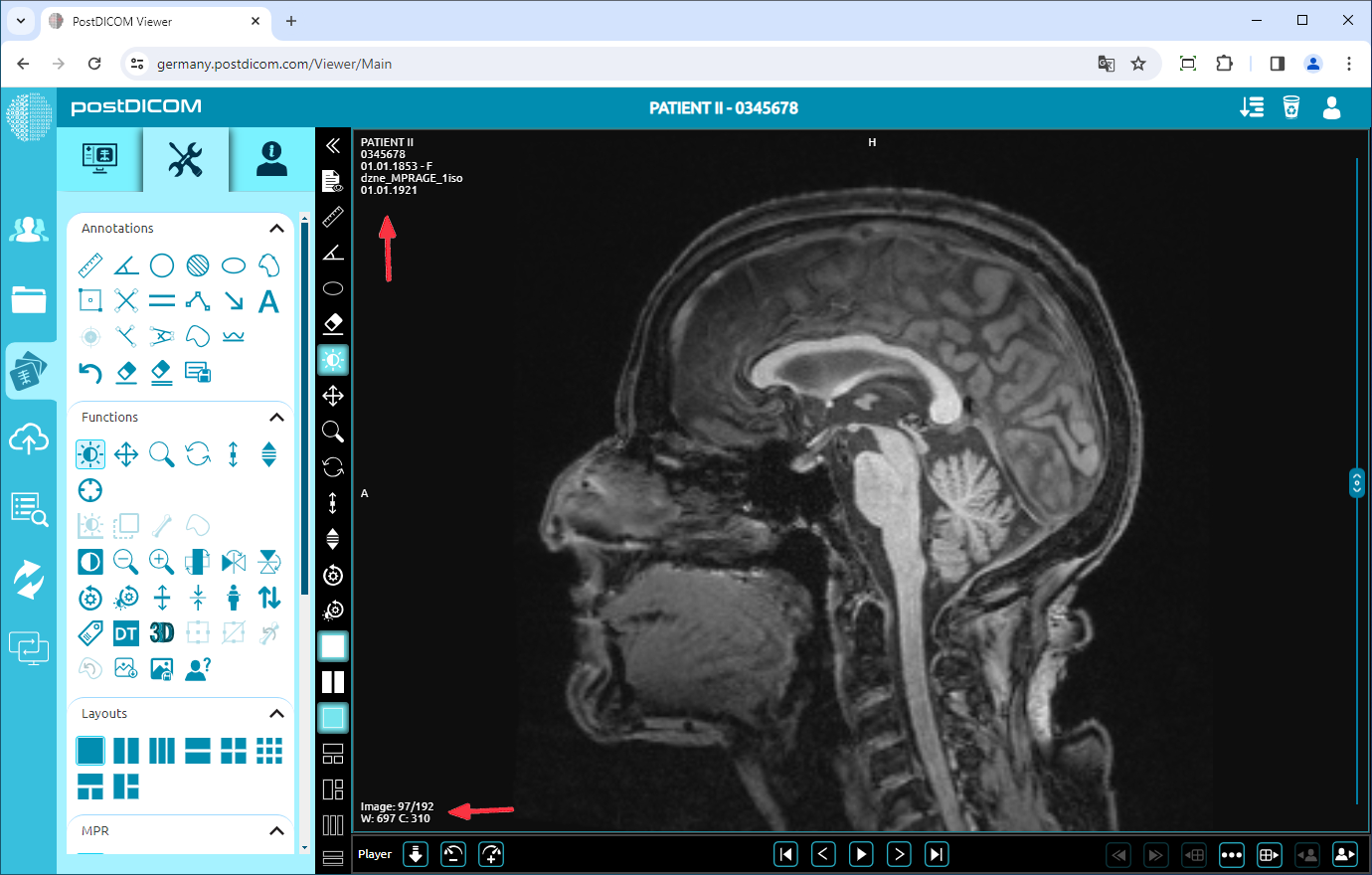Collapse the viewer toolbar with double-chevron

[x=333, y=145]
